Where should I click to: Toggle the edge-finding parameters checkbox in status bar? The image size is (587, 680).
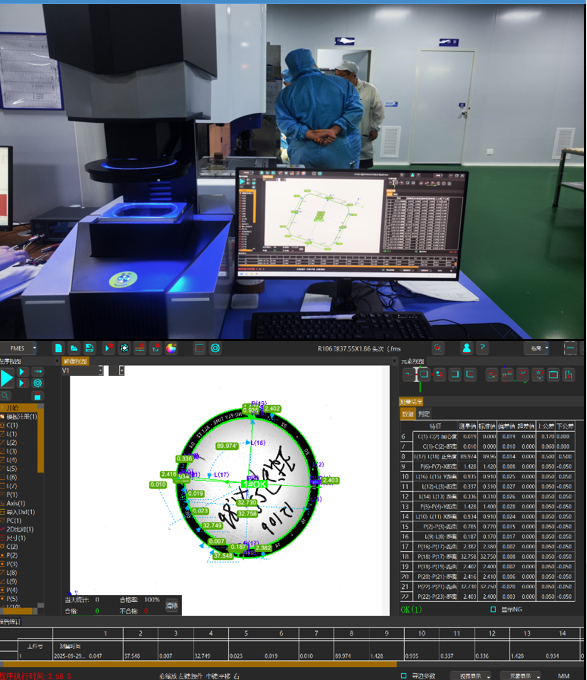(404, 676)
